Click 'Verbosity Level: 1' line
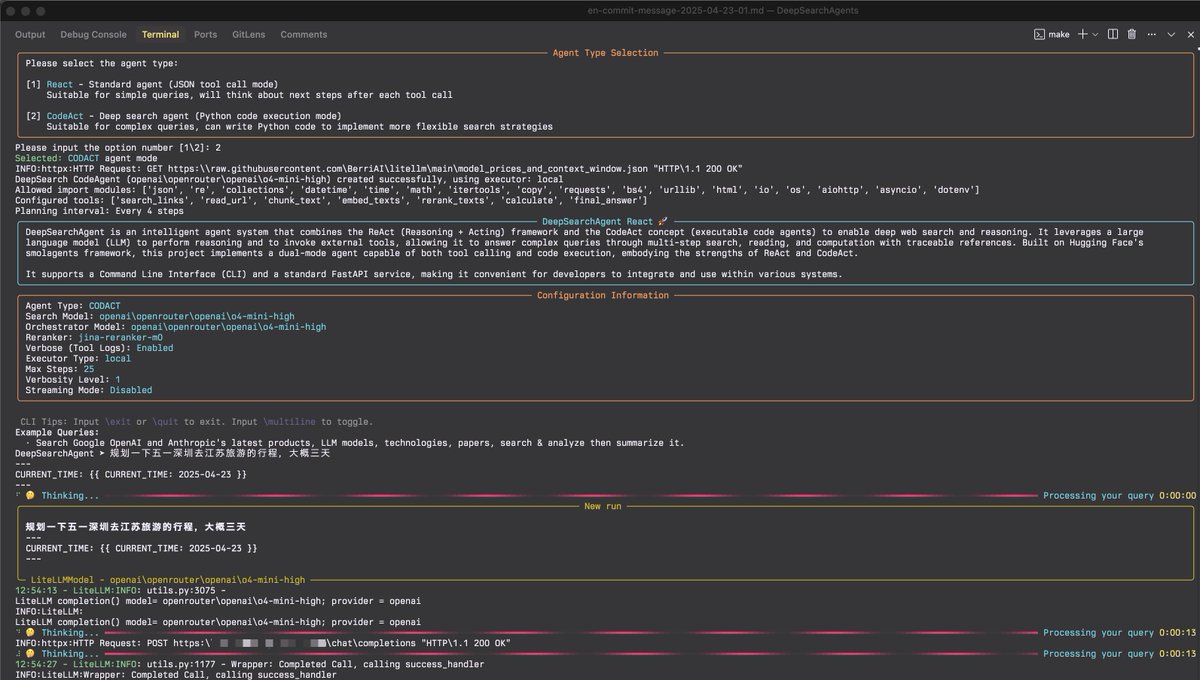 73,380
